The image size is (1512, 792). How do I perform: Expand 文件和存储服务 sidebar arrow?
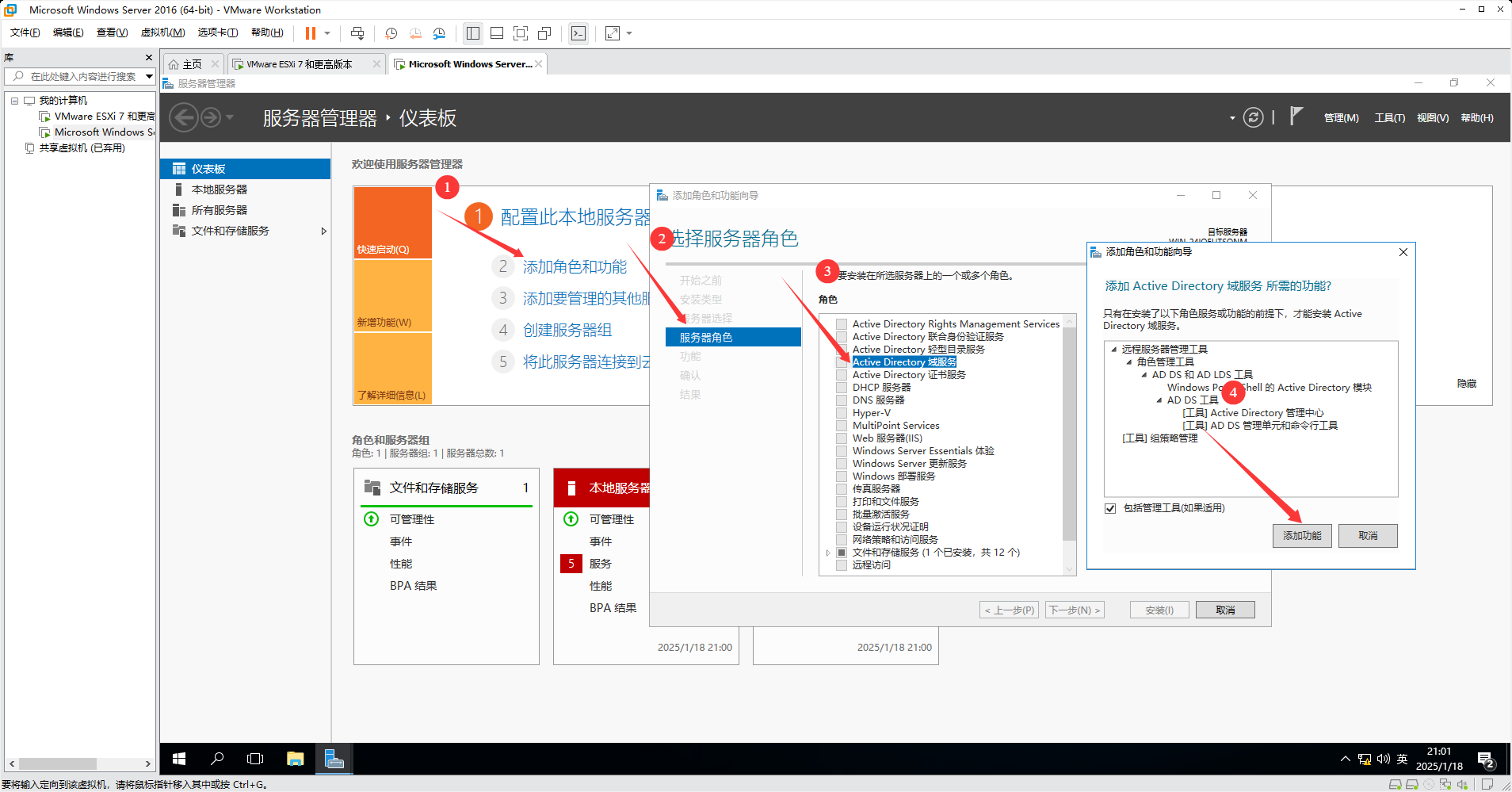coord(323,231)
